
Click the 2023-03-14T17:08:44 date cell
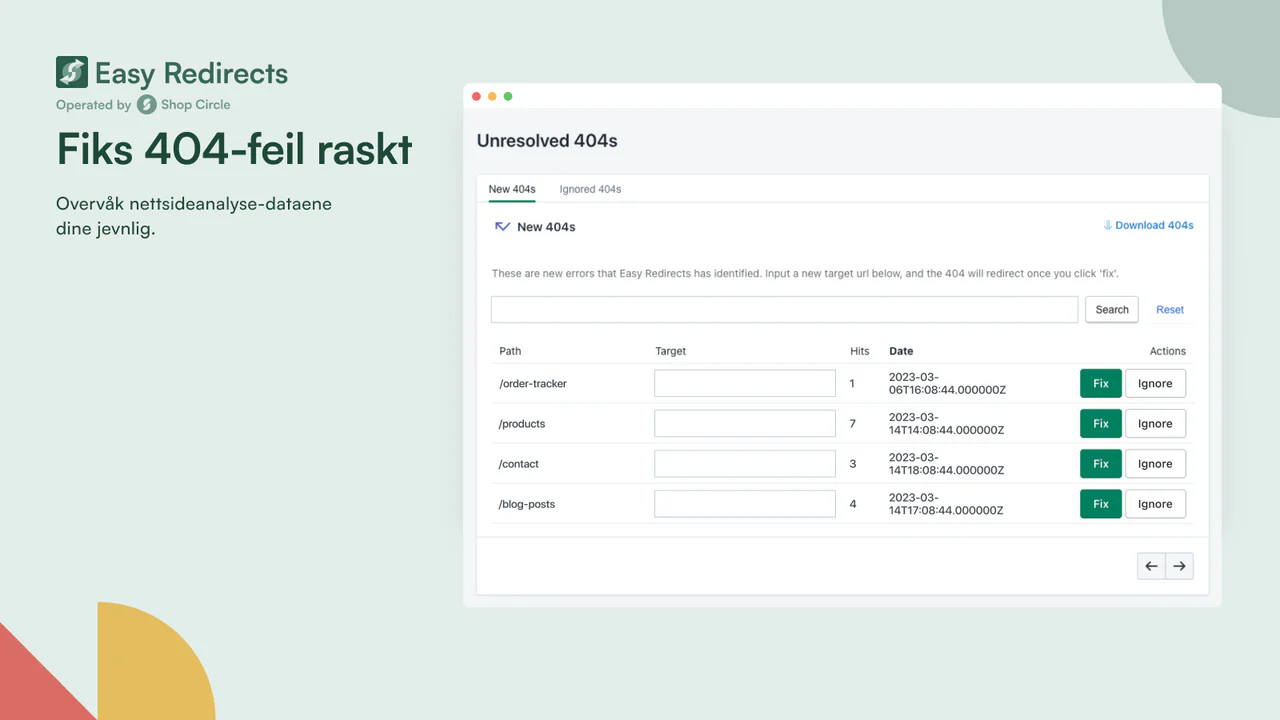pyautogui.click(x=946, y=503)
